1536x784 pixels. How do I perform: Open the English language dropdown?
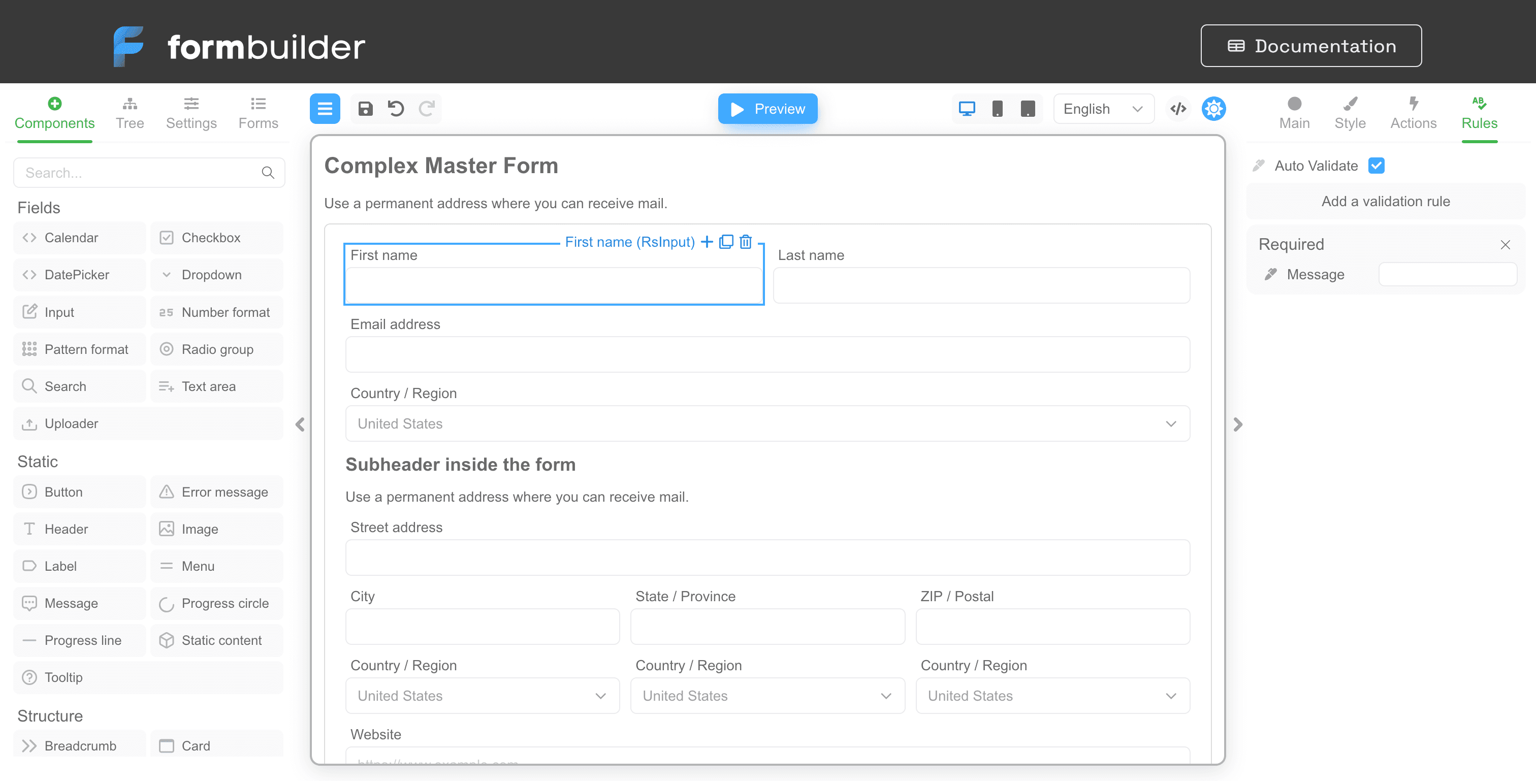click(x=1103, y=109)
